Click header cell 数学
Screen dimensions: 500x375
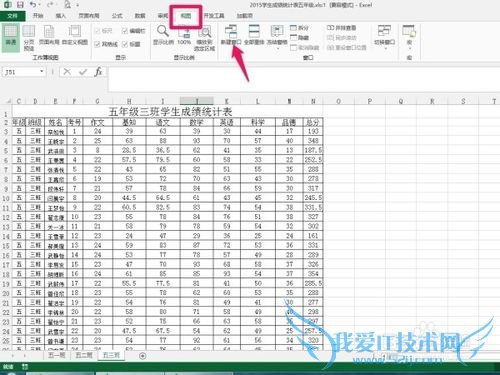coord(197,122)
